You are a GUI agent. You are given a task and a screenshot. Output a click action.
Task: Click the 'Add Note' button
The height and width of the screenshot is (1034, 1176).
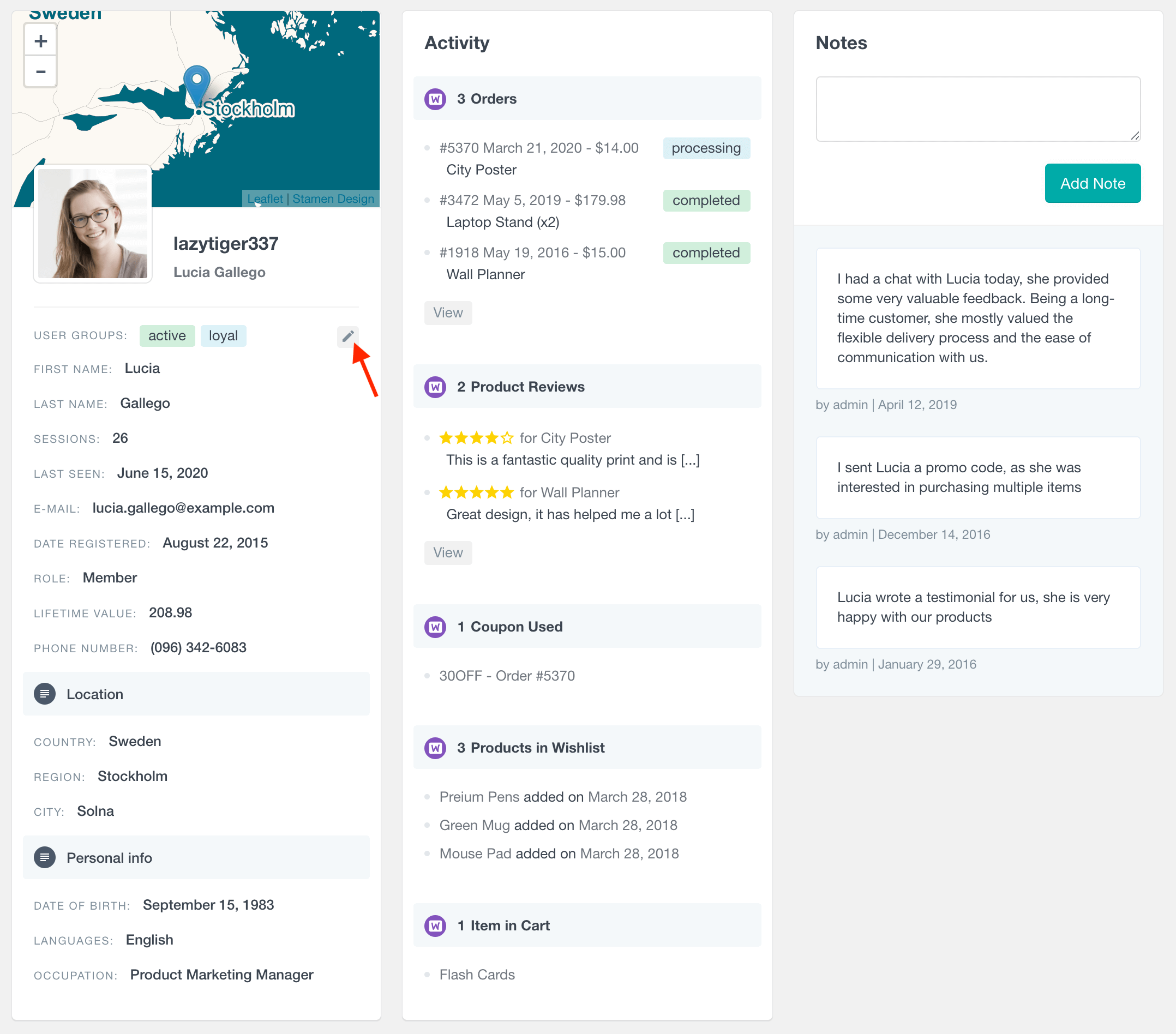pyautogui.click(x=1092, y=183)
